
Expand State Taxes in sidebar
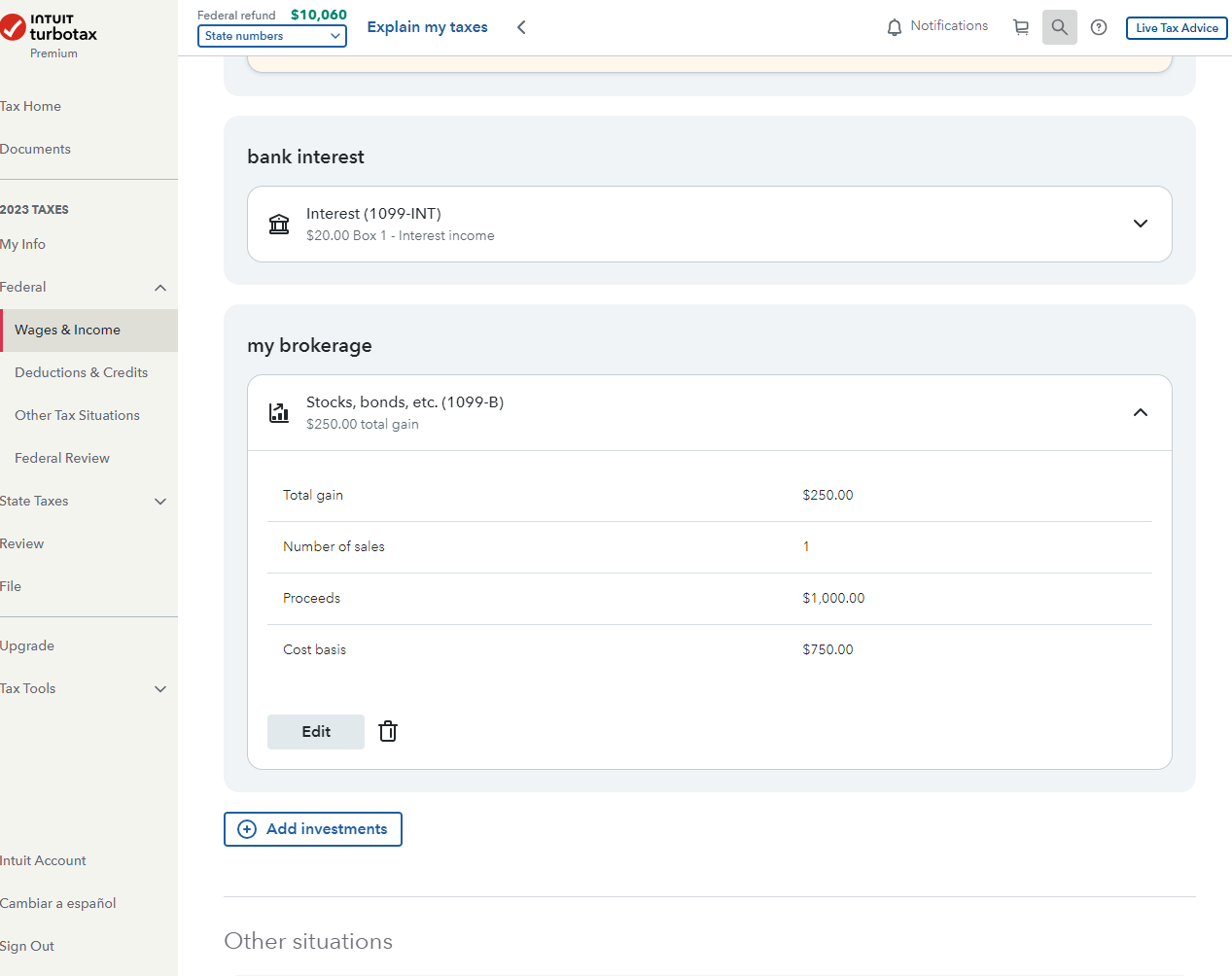160,502
